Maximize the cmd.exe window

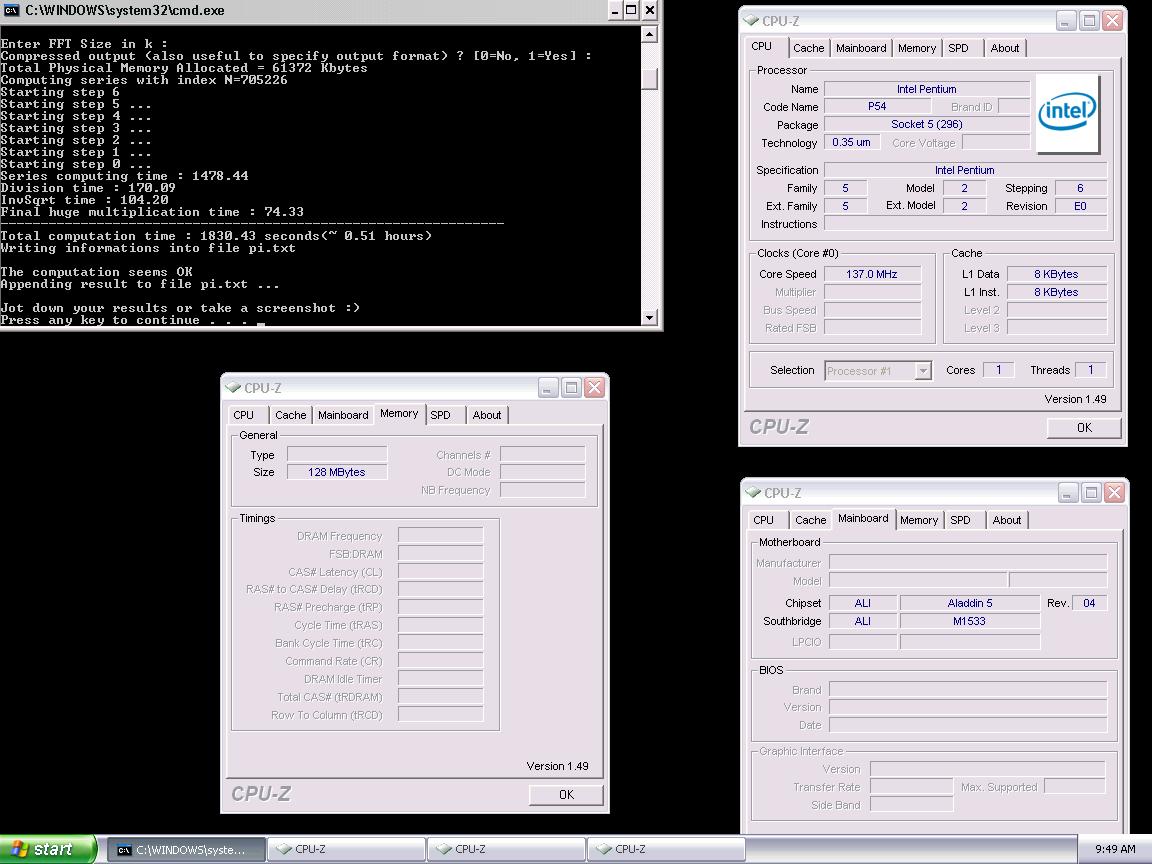click(x=631, y=10)
